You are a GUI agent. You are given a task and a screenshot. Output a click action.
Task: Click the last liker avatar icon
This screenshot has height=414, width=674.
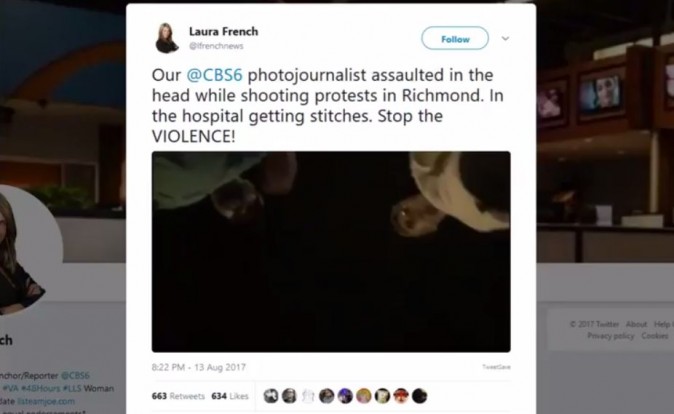419,396
